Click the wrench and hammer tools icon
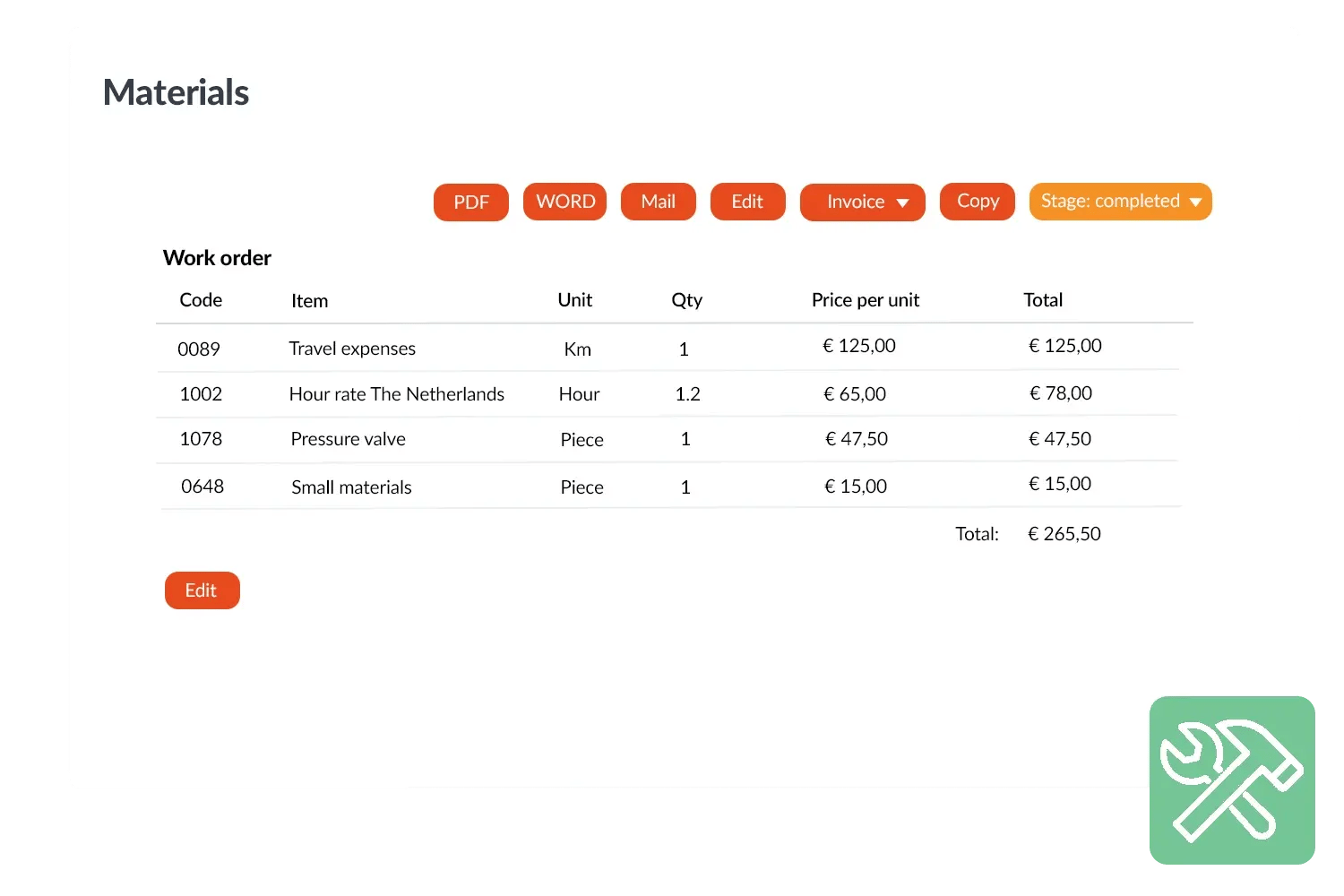This screenshot has height=896, width=1344. pyautogui.click(x=1232, y=780)
